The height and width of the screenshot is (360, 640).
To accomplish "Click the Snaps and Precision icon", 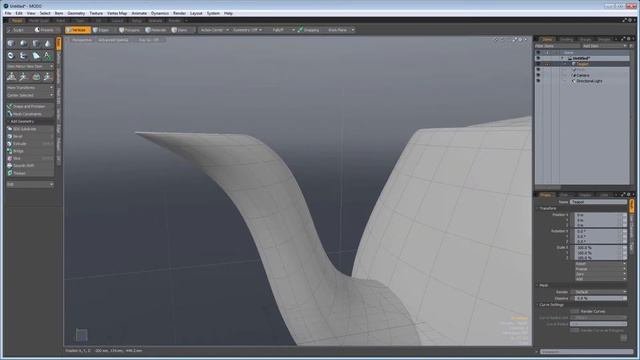I will tap(10, 107).
